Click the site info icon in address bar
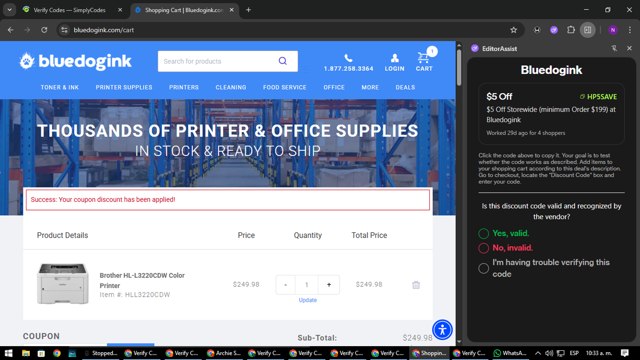 coord(64,30)
